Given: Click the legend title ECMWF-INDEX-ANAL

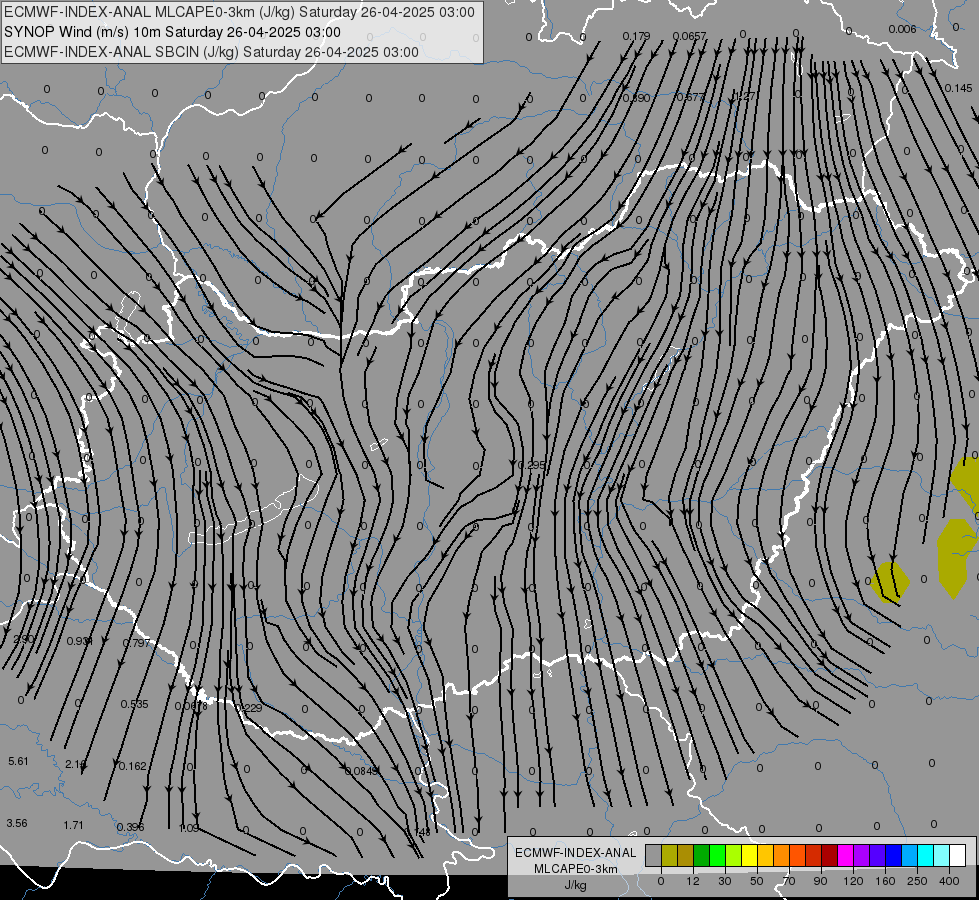Looking at the screenshot, I should [576, 853].
